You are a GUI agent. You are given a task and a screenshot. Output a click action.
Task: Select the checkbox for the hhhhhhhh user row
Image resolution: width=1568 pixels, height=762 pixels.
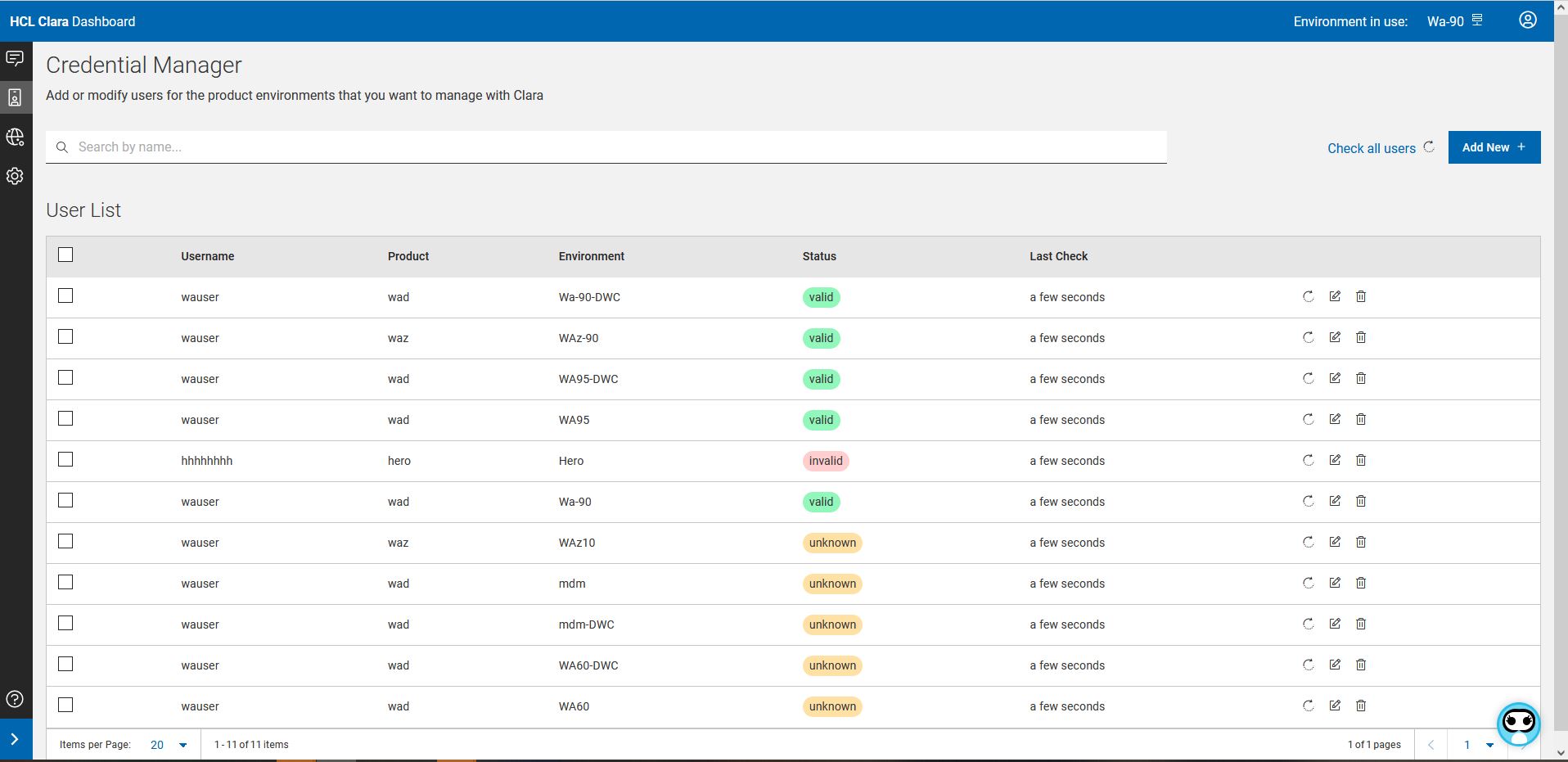65,459
